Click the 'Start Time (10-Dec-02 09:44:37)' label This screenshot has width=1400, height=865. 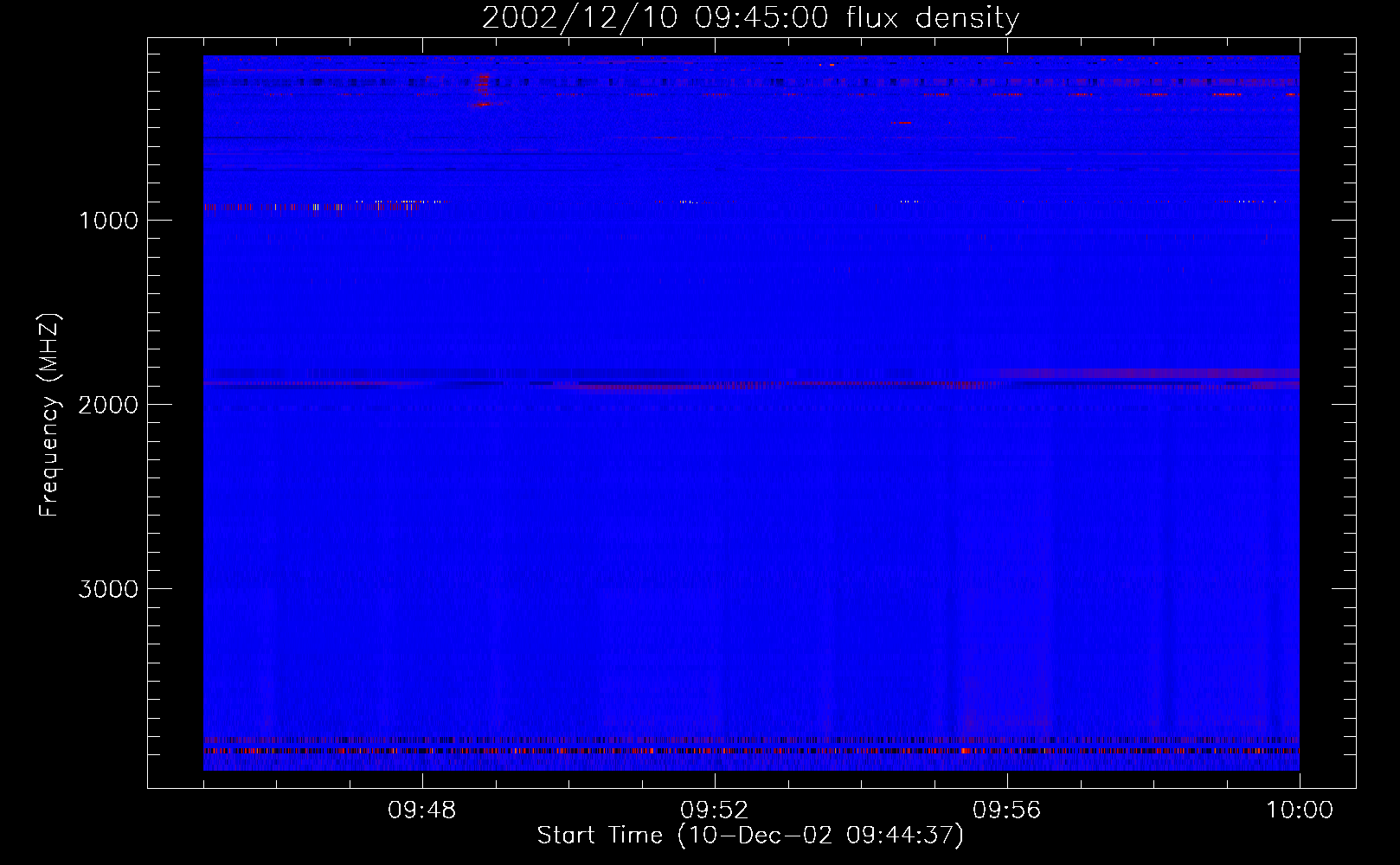pos(750,836)
